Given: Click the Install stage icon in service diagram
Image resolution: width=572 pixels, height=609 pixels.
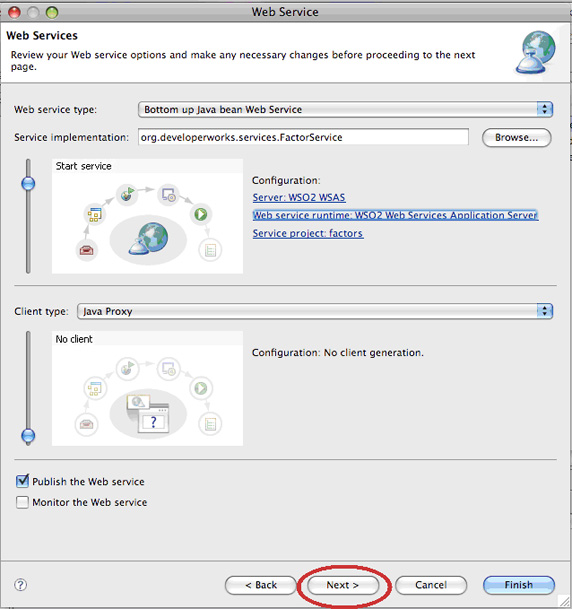Looking at the screenshot, I should 168,195.
